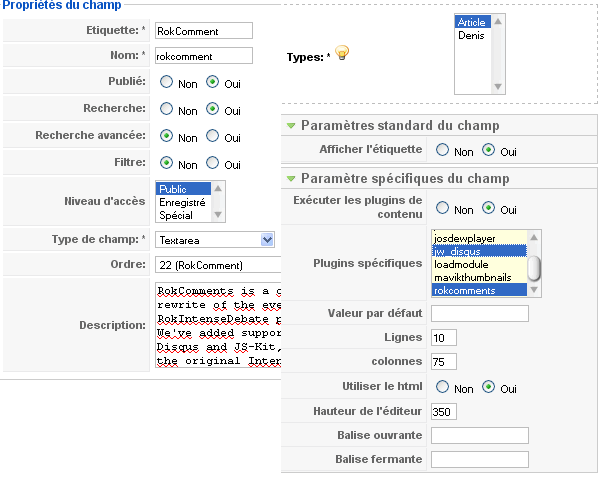Image resolution: width=600 pixels, height=480 pixels.
Task: Select rokcomments in Plugins spécifiques list
Action: click(x=479, y=291)
